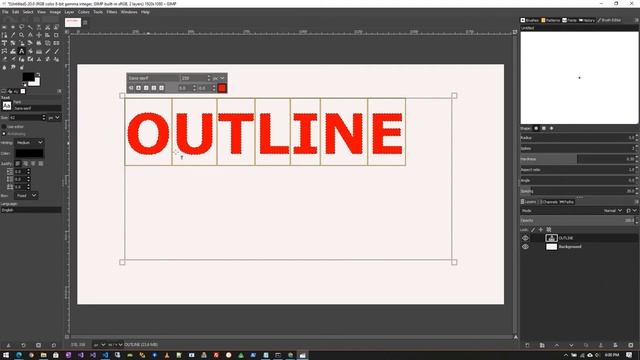Raise layer with up arrow button
The height and width of the screenshot is (360, 640).
557,345
